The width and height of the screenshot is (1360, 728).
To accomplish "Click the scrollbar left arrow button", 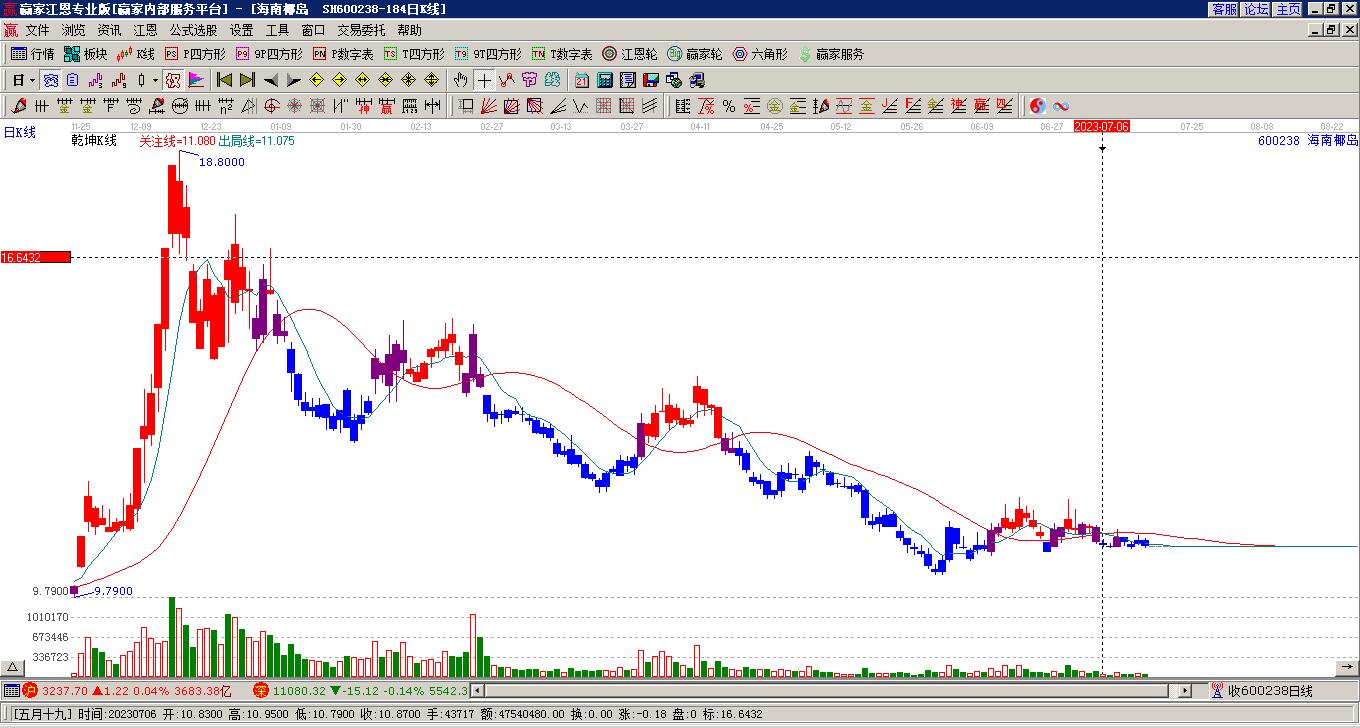I will (477, 691).
